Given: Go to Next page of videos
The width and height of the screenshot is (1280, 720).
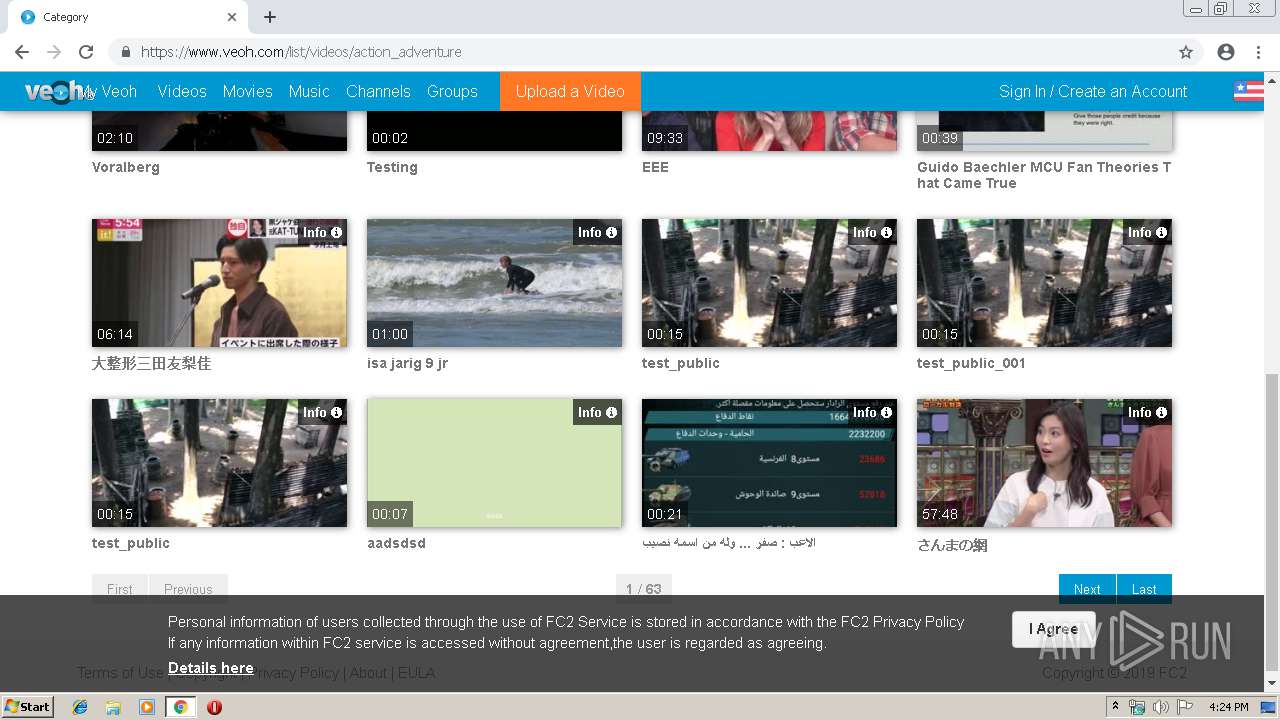Looking at the screenshot, I should 1087,589.
